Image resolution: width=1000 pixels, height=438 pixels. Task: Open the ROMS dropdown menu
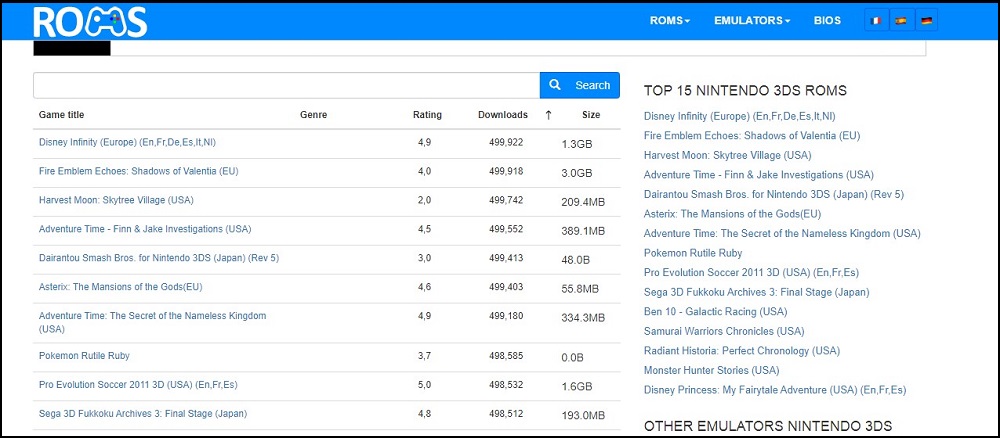pos(670,20)
